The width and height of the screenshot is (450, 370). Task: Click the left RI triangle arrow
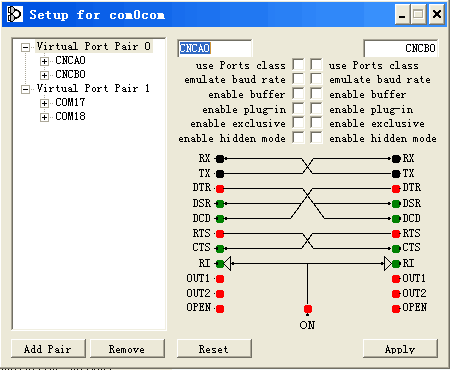[x=227, y=263]
